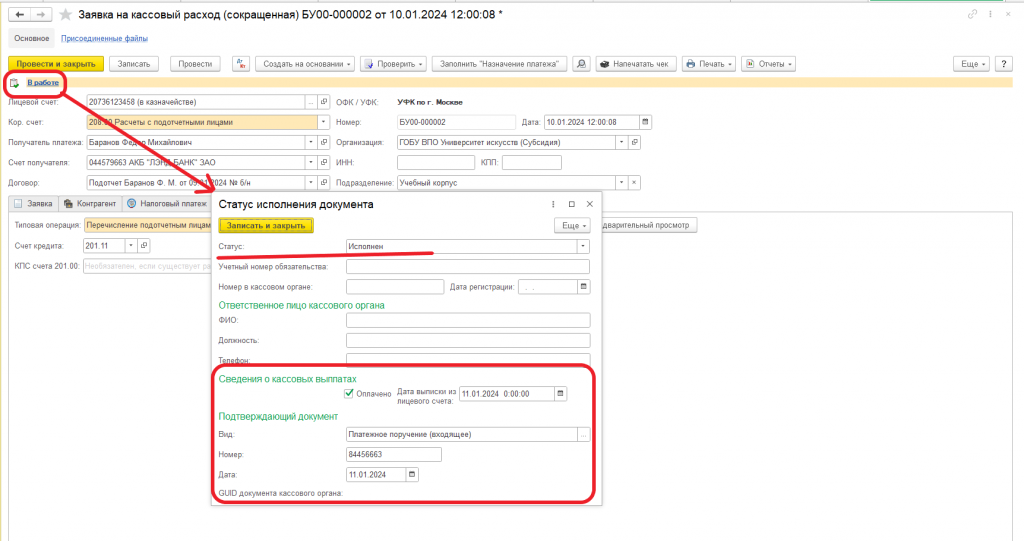This screenshot has height=541, width=1024.
Task: Open the Присоединенные файлы tab
Action: pyautogui.click(x=104, y=39)
